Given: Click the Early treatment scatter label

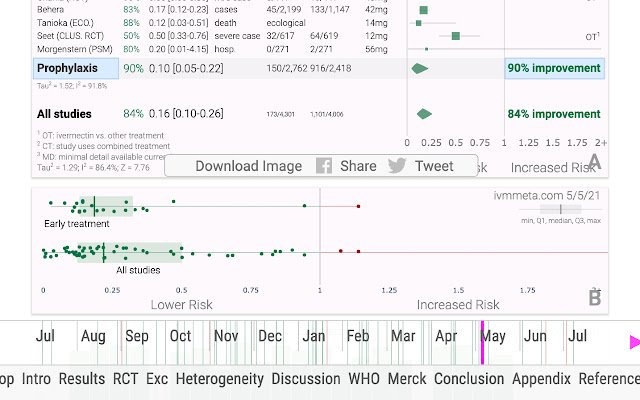Looking at the screenshot, I should click(x=77, y=224).
